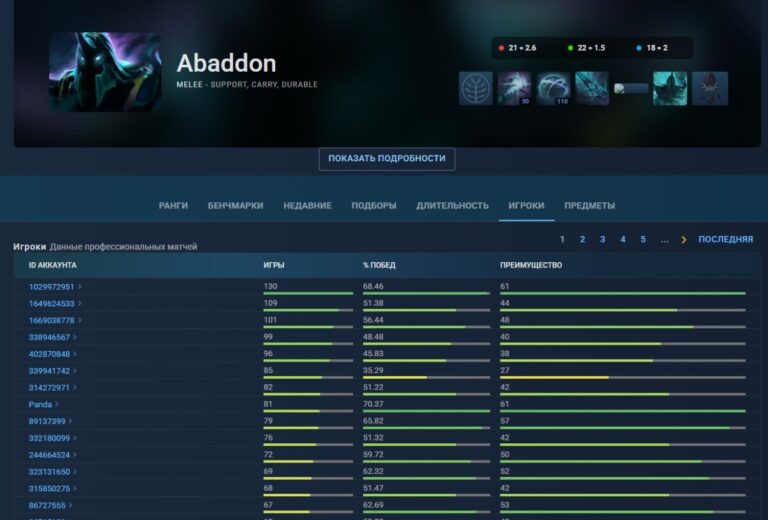Click the Abaddon hero name heading

226,64
